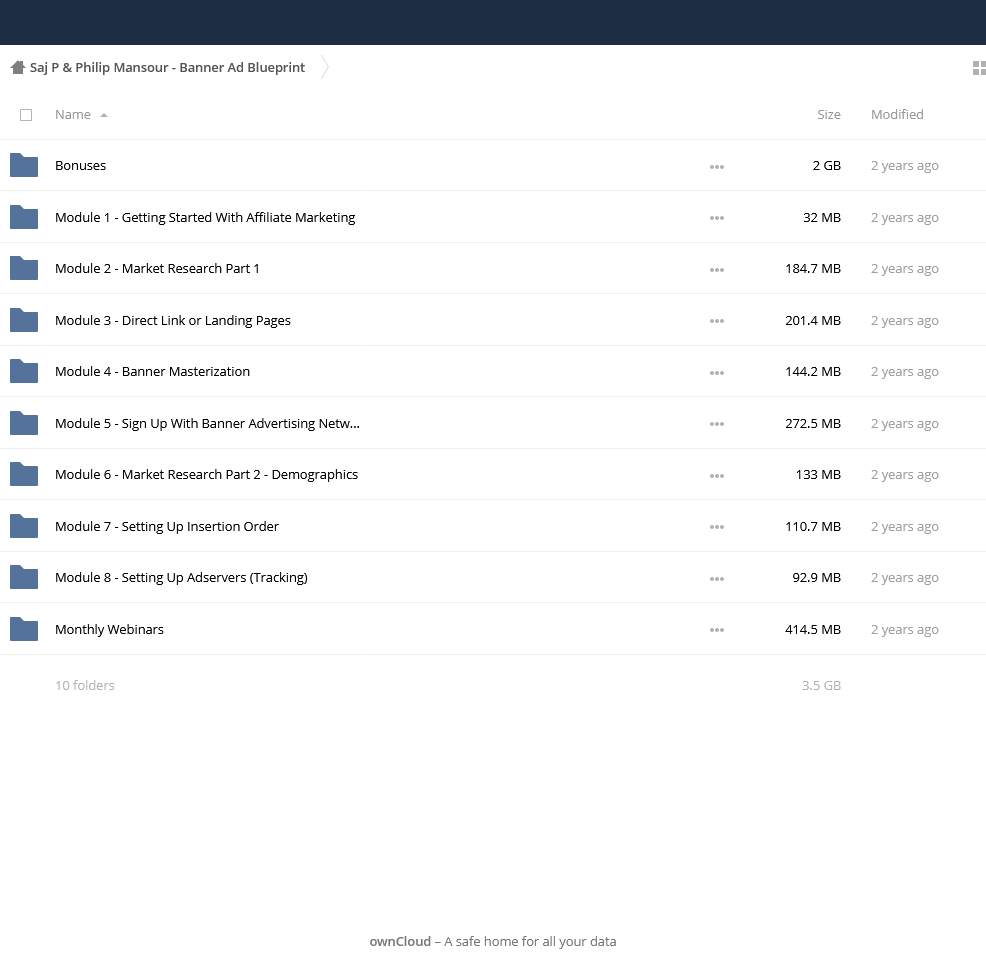Open actions menu for Module 2
Screen dimensions: 986x971
click(717, 270)
